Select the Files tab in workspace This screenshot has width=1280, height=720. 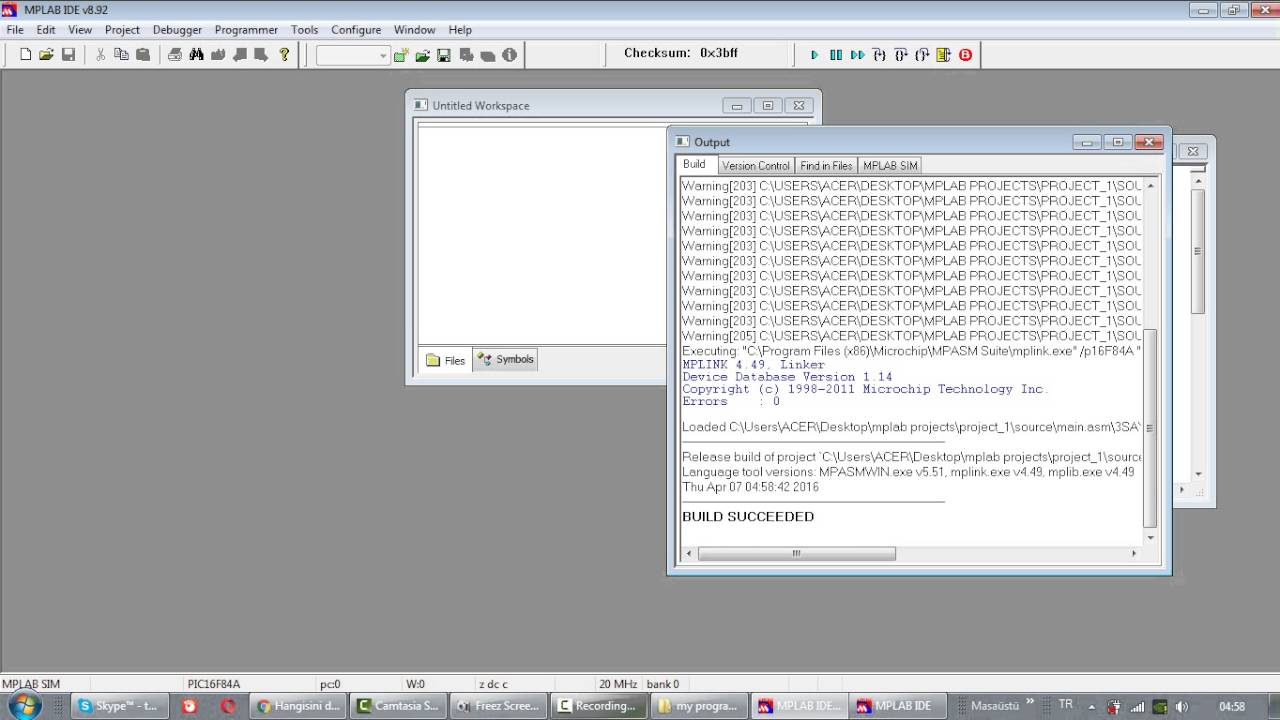click(446, 360)
